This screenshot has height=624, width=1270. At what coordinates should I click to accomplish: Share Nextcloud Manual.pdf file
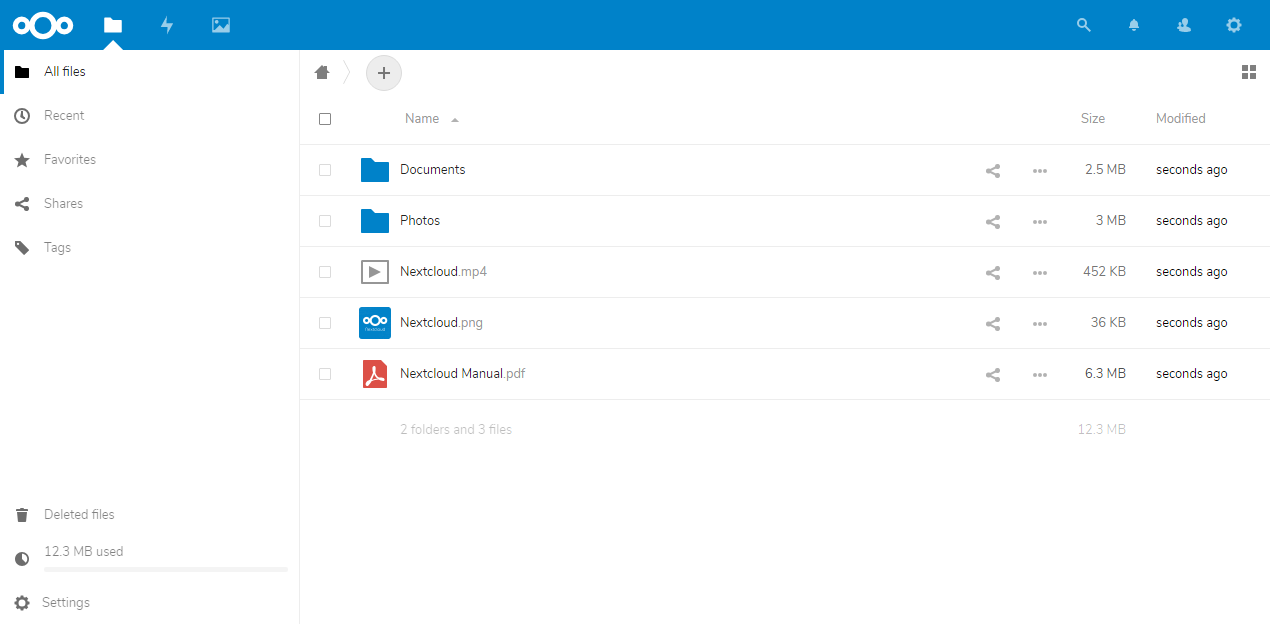993,375
